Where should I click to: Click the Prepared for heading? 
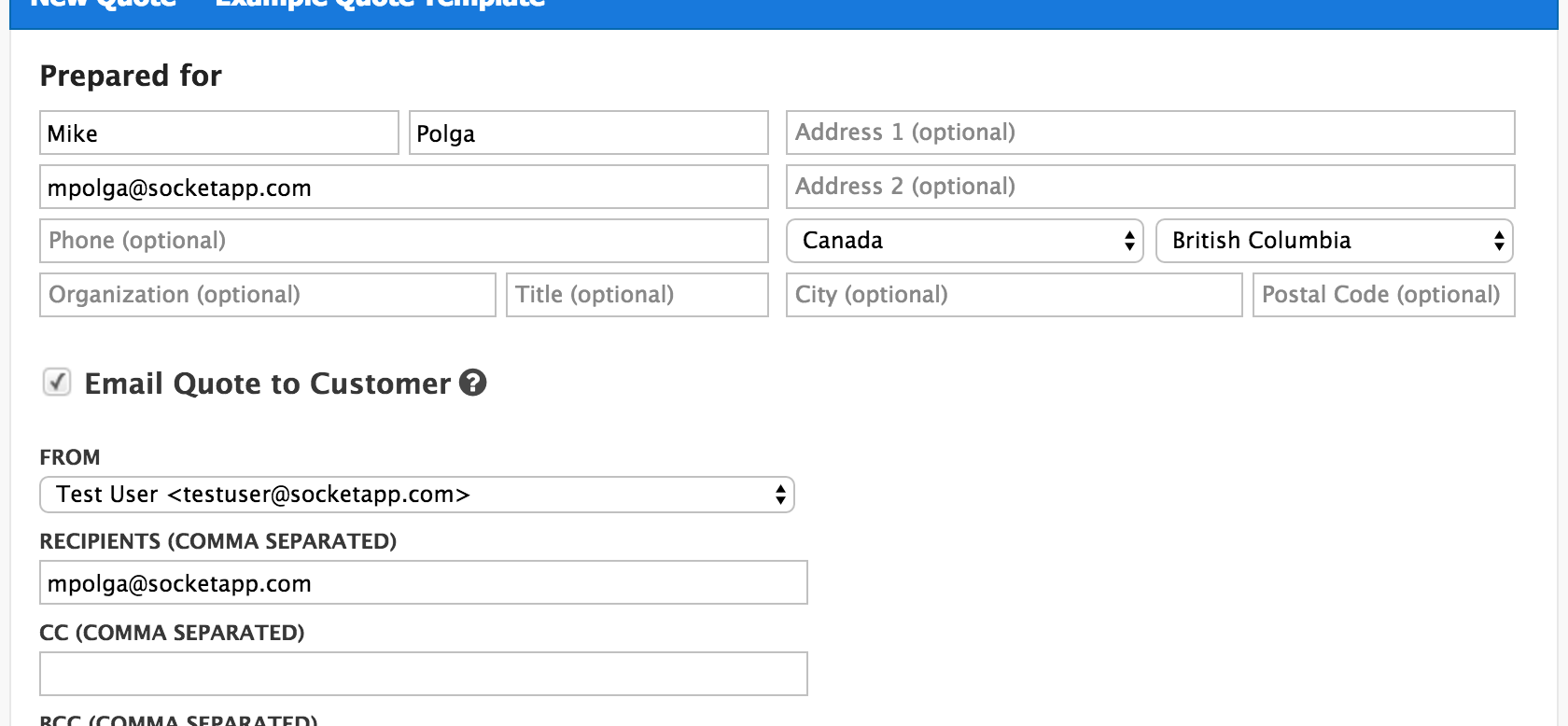click(131, 76)
